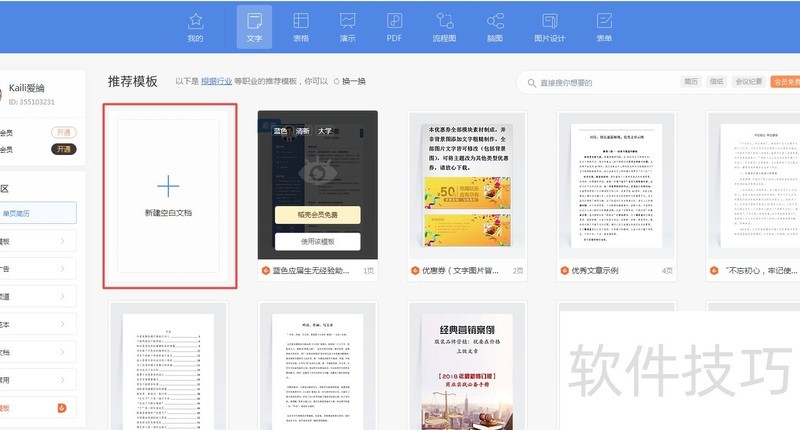
Task: Open the 图片设计 image design tab
Action: click(549, 27)
